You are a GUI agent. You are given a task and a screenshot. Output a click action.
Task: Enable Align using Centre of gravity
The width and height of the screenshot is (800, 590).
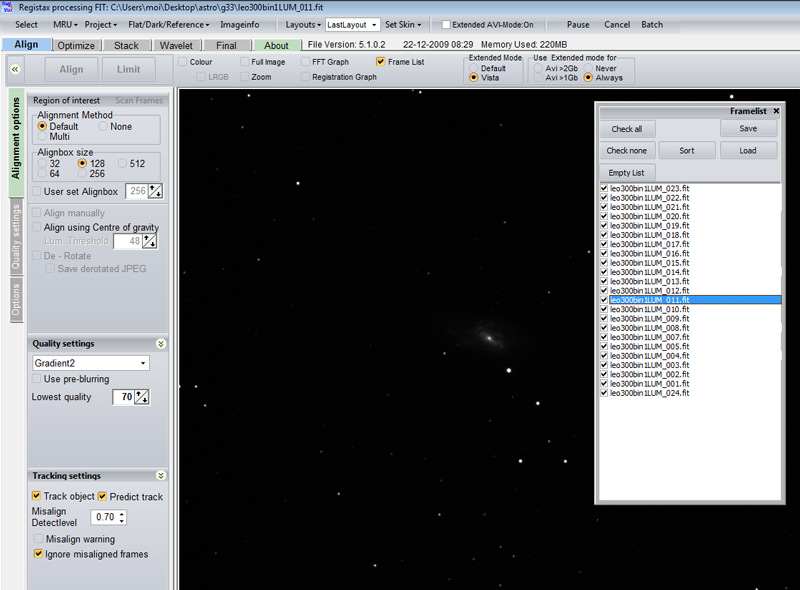click(37, 227)
